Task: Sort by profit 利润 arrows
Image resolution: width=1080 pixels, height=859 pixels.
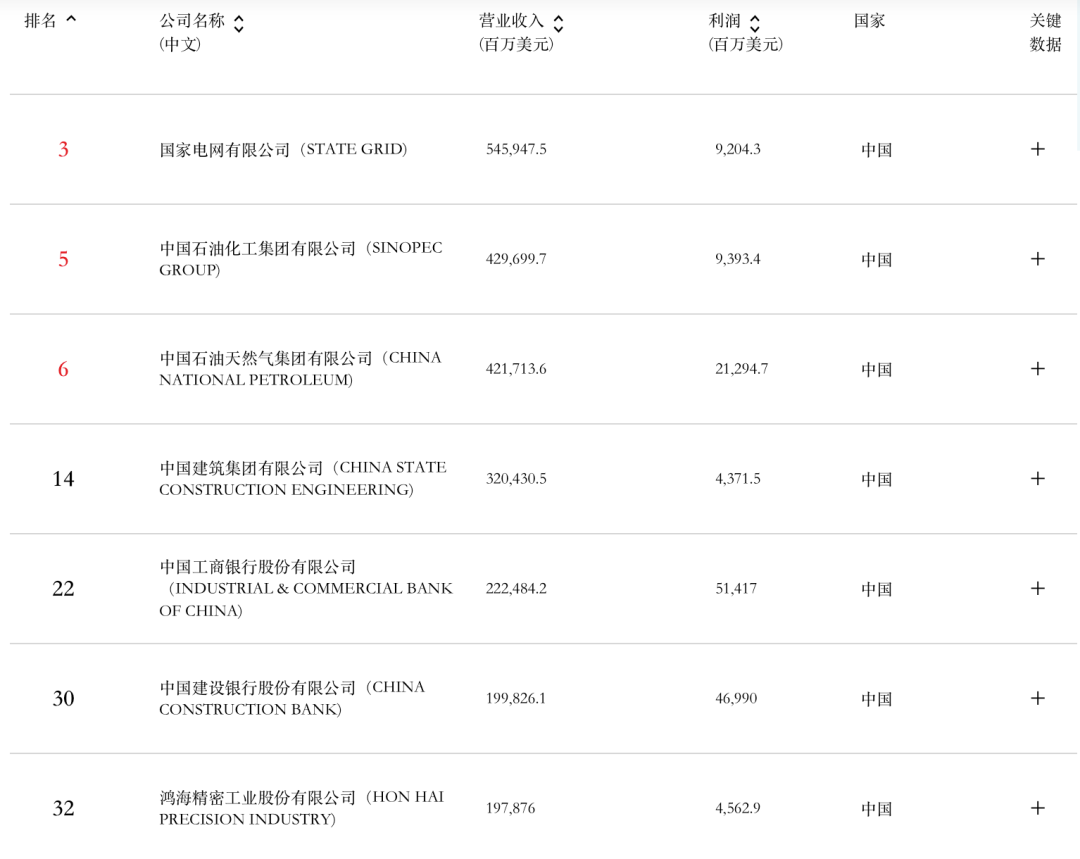Action: point(754,23)
